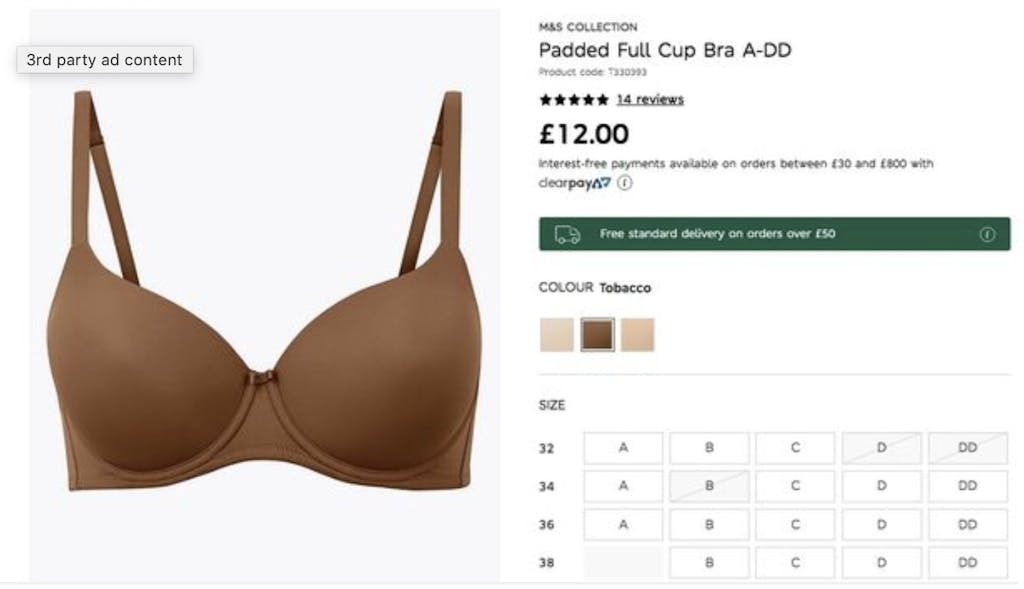Click the free standard delivery banner
Viewport: 1024px width, 589px height.
tap(774, 234)
